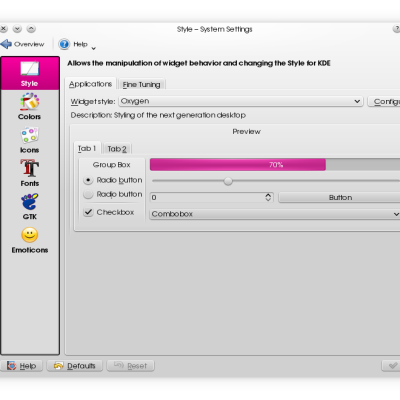Select the second Radio button
Screen dimensions: 400x400
click(x=88, y=194)
